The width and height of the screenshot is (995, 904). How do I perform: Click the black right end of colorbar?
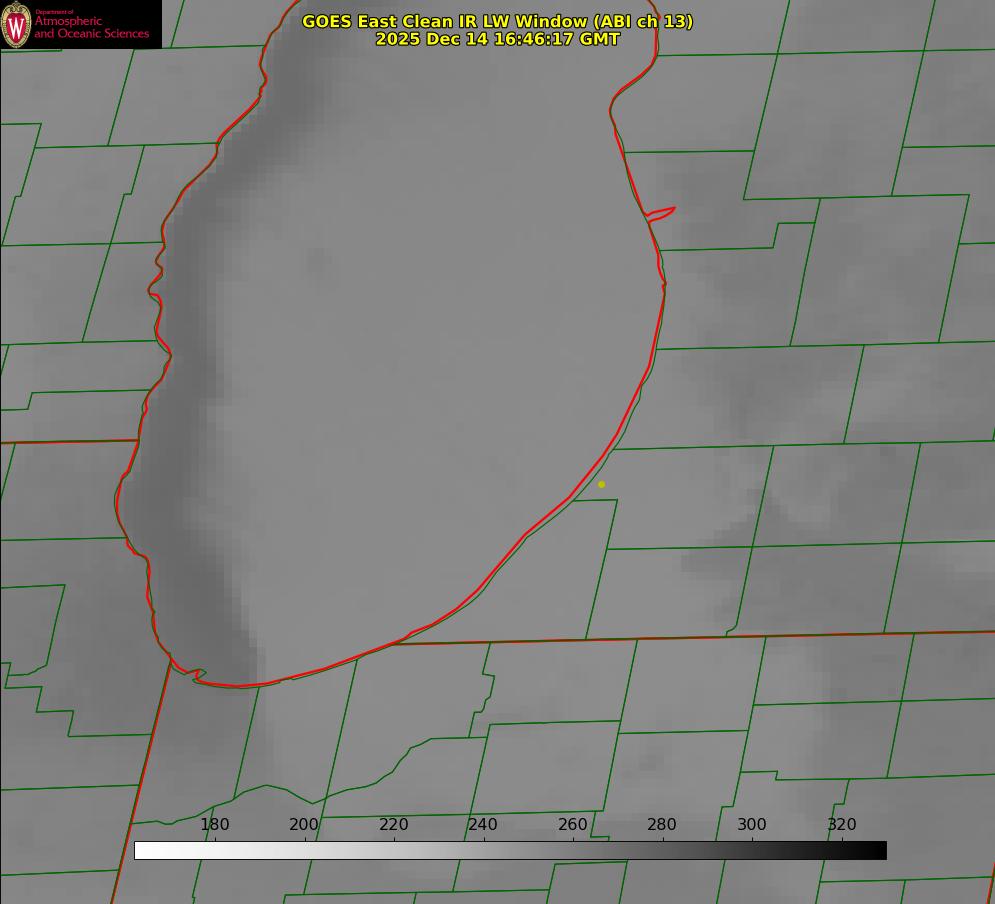879,850
